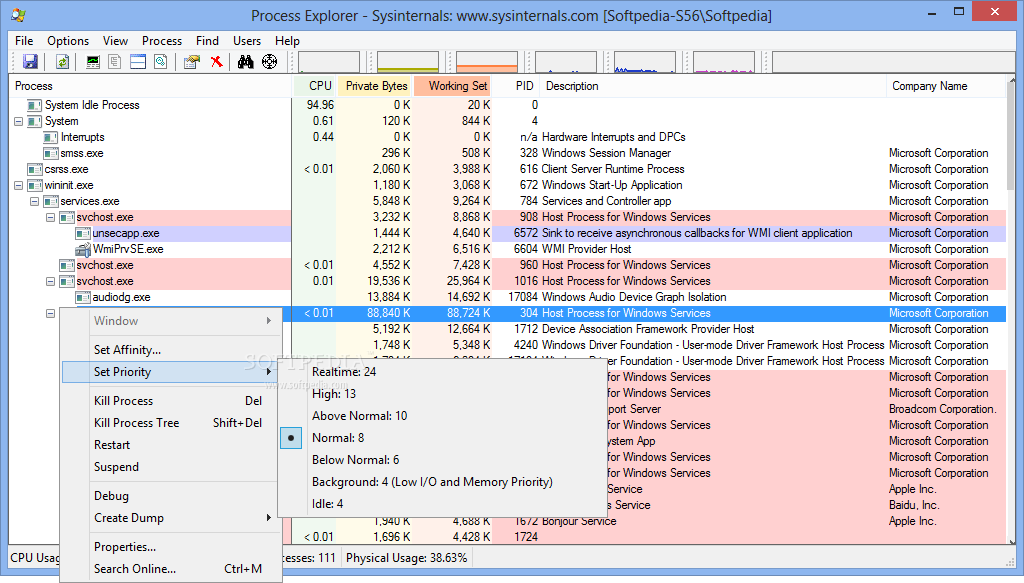Image resolution: width=1024 pixels, height=583 pixels.
Task: Click the audiodg.exe process icon
Action: click(83, 297)
